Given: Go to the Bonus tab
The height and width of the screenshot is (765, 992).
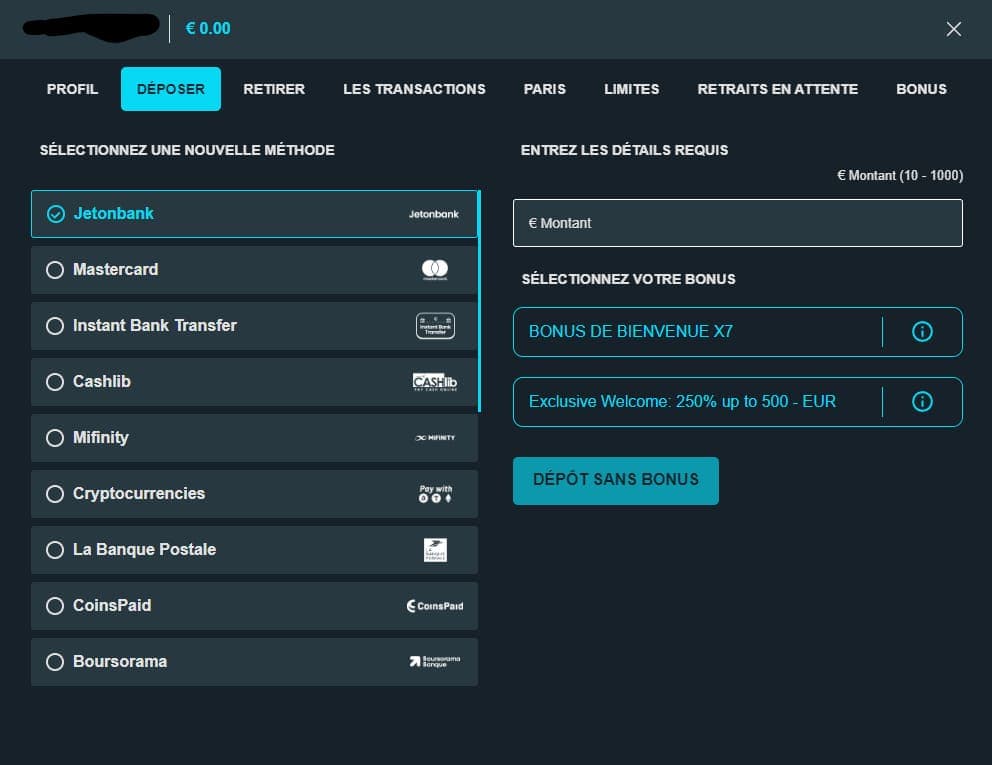Looking at the screenshot, I should (921, 89).
